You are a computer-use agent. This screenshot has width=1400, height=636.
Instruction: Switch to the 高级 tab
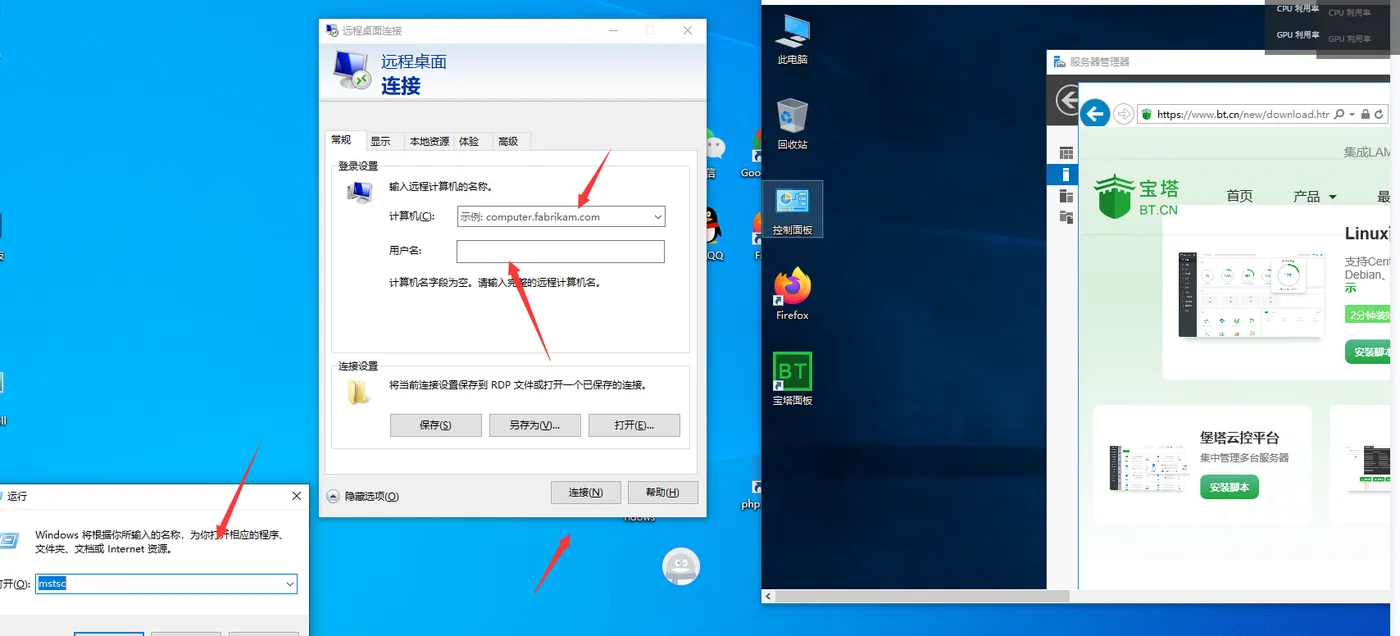(508, 141)
